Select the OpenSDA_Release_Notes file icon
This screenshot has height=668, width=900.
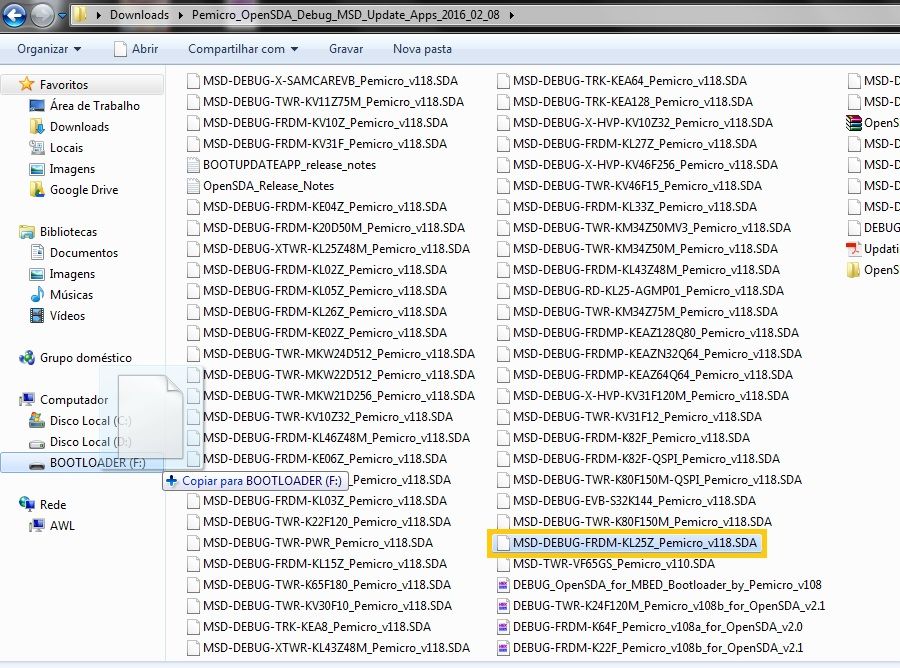193,186
